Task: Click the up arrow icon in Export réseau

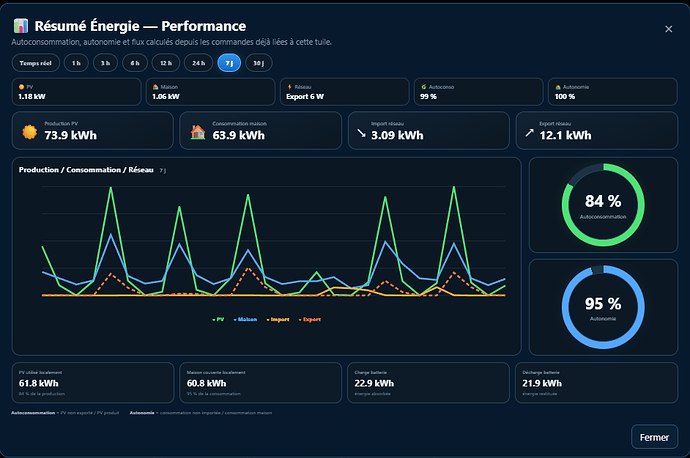Action: click(x=529, y=132)
